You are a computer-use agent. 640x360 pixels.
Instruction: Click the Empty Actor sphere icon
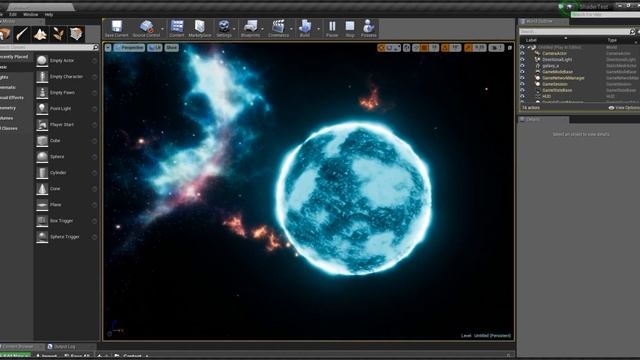pos(42,60)
